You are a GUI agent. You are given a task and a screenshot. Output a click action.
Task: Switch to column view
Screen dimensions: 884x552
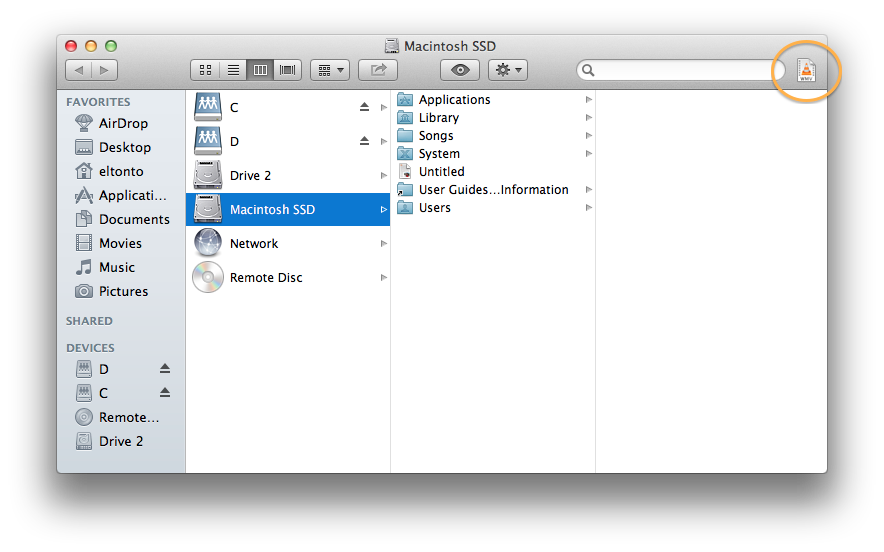(x=260, y=70)
